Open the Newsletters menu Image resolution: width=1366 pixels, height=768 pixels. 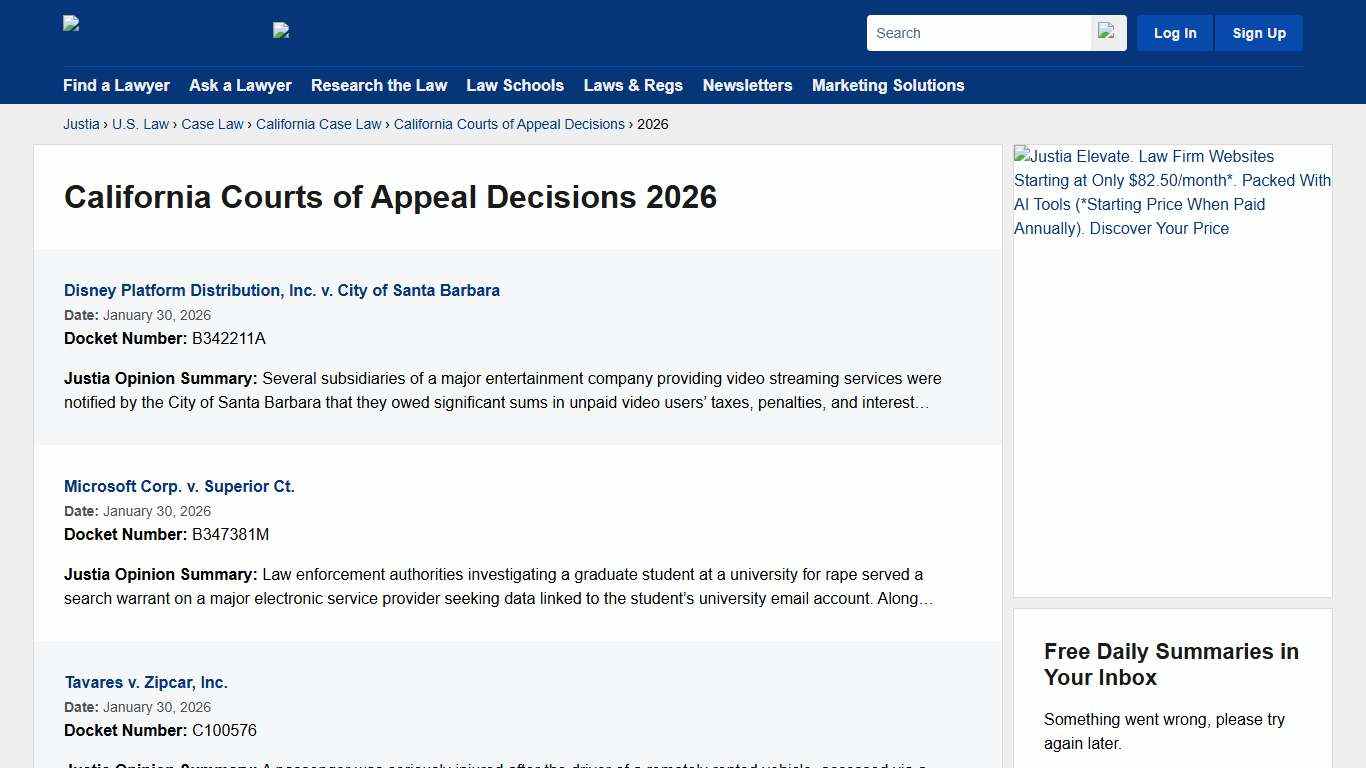click(x=747, y=86)
